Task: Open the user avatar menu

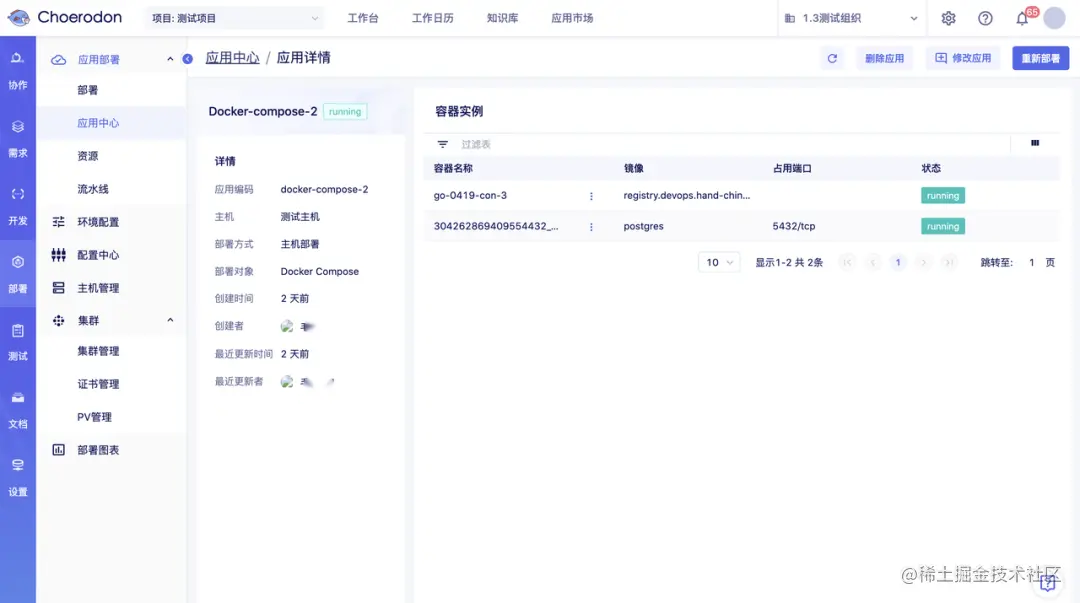Action: pyautogui.click(x=1055, y=18)
